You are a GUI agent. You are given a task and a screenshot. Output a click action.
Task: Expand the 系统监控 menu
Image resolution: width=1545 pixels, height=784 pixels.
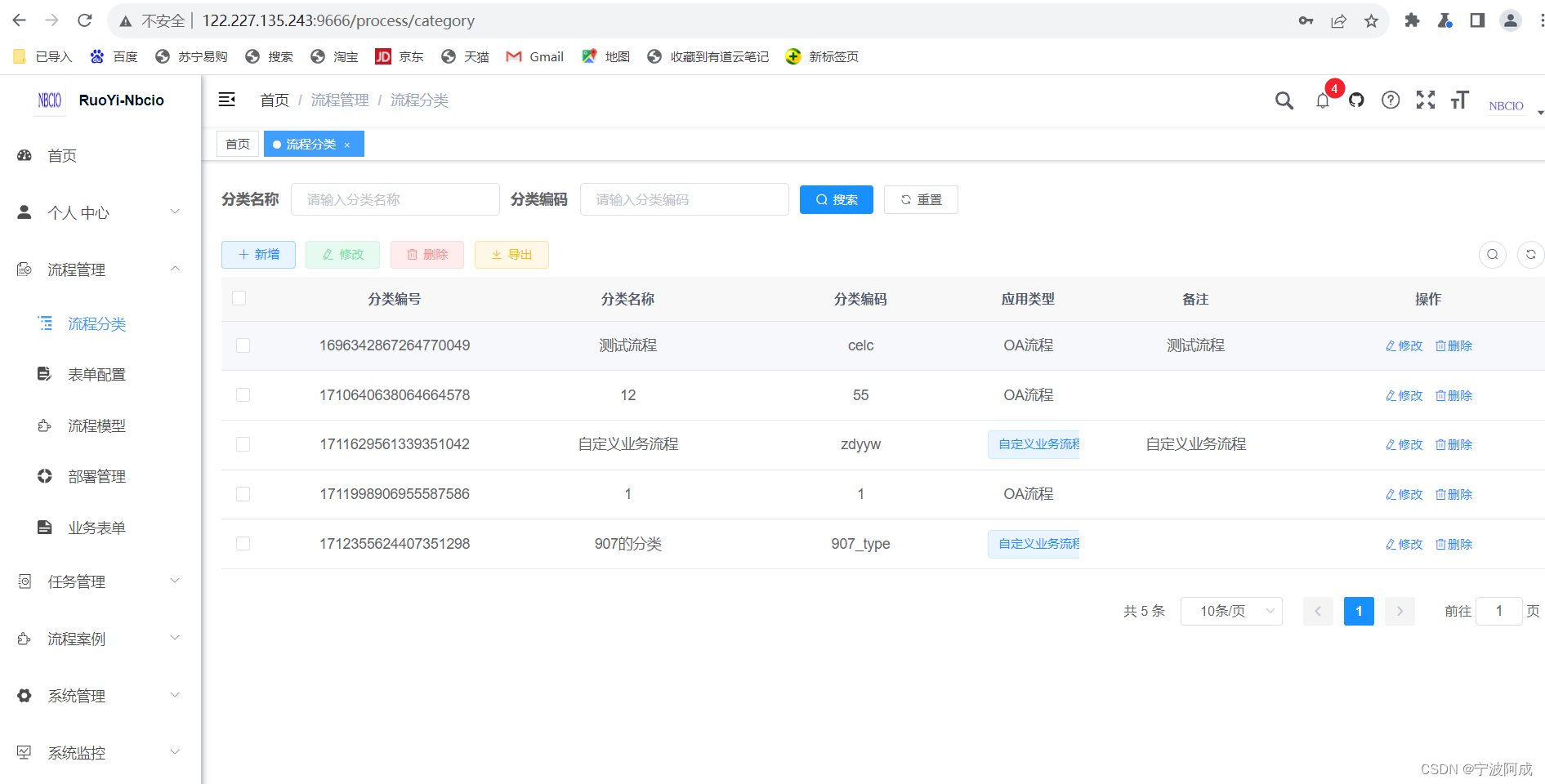[100, 753]
